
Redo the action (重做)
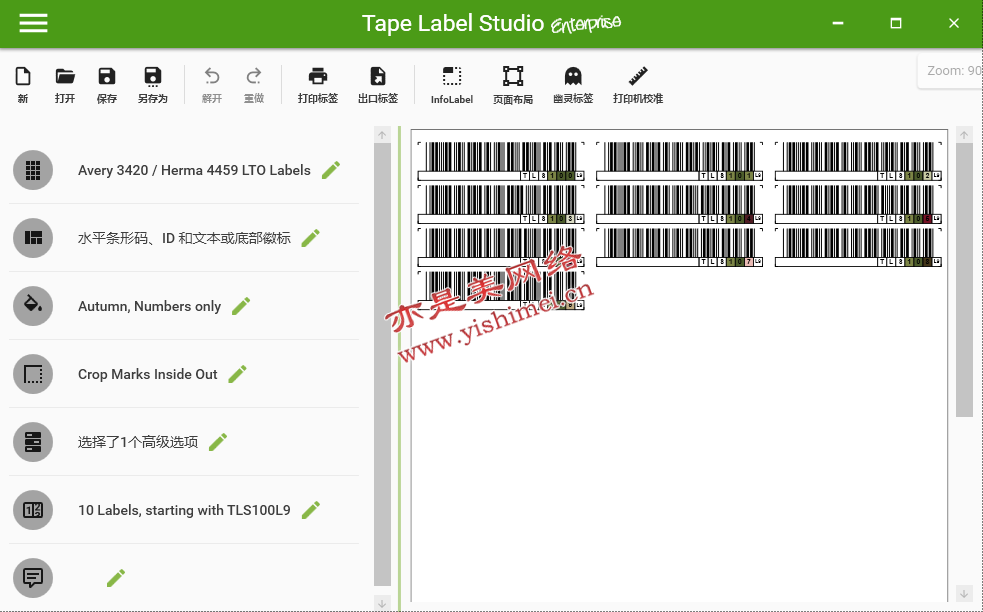[254, 85]
